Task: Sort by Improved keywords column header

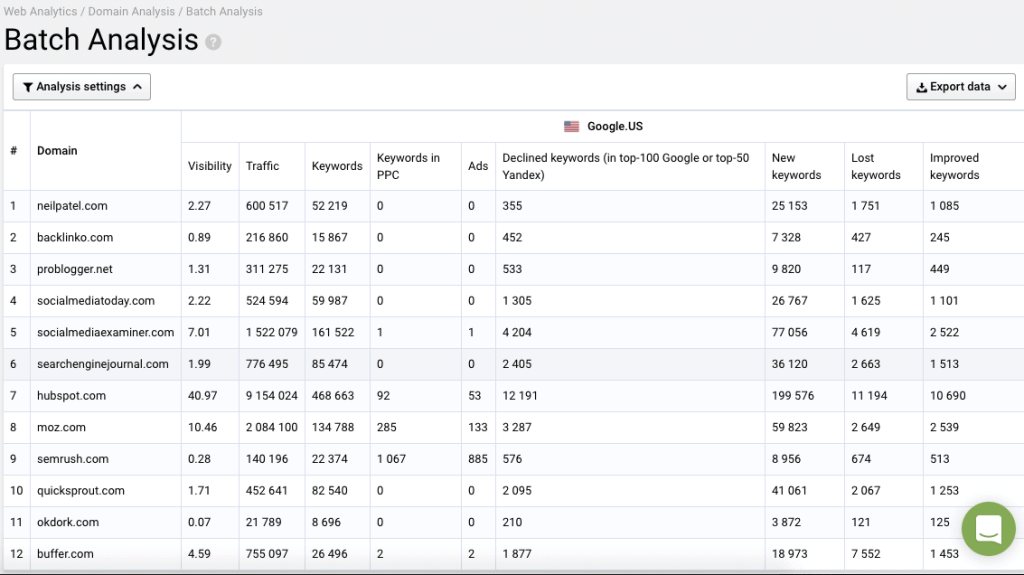Action: tap(955, 166)
